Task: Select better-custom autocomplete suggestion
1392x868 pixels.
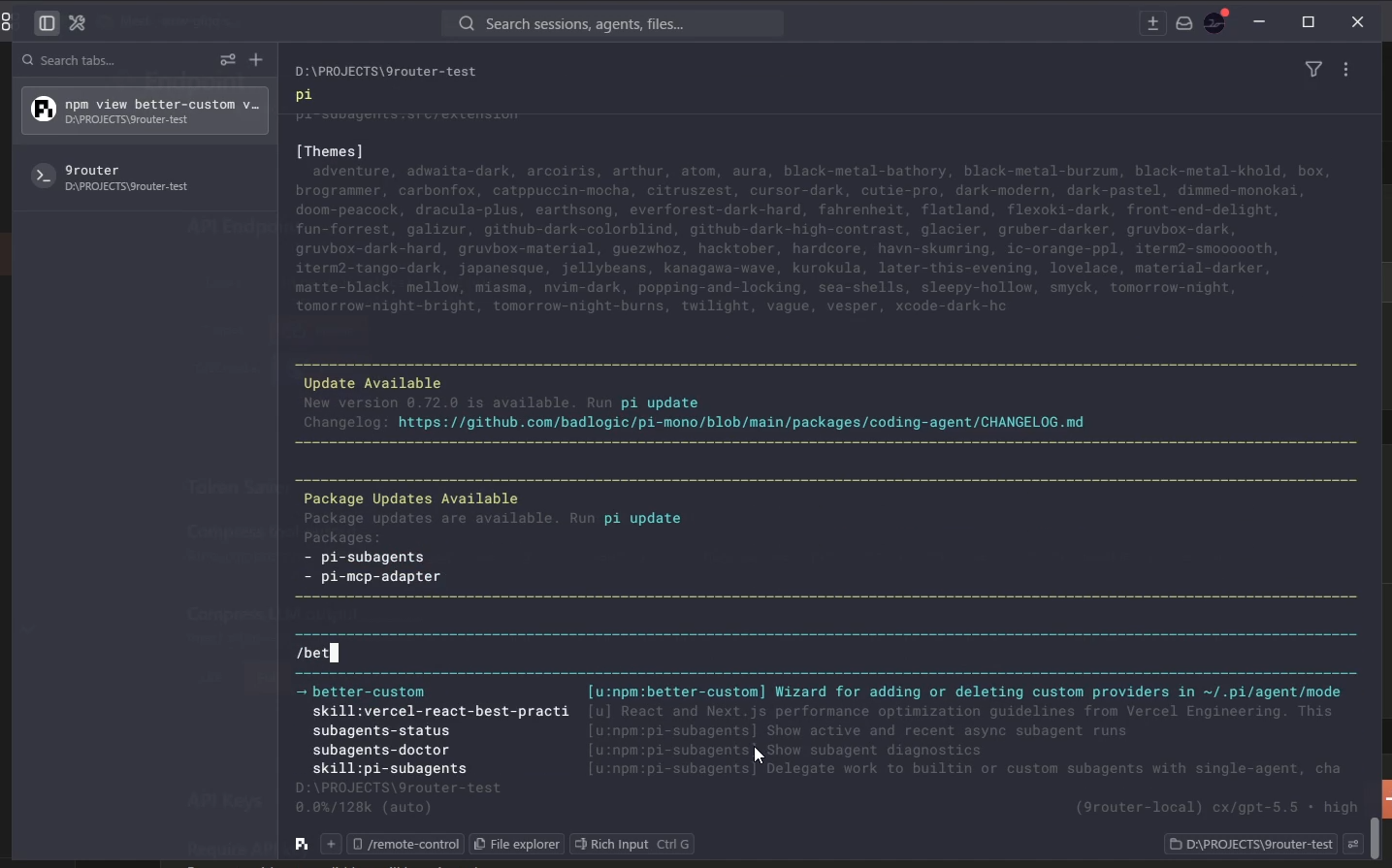Action: 369,692
